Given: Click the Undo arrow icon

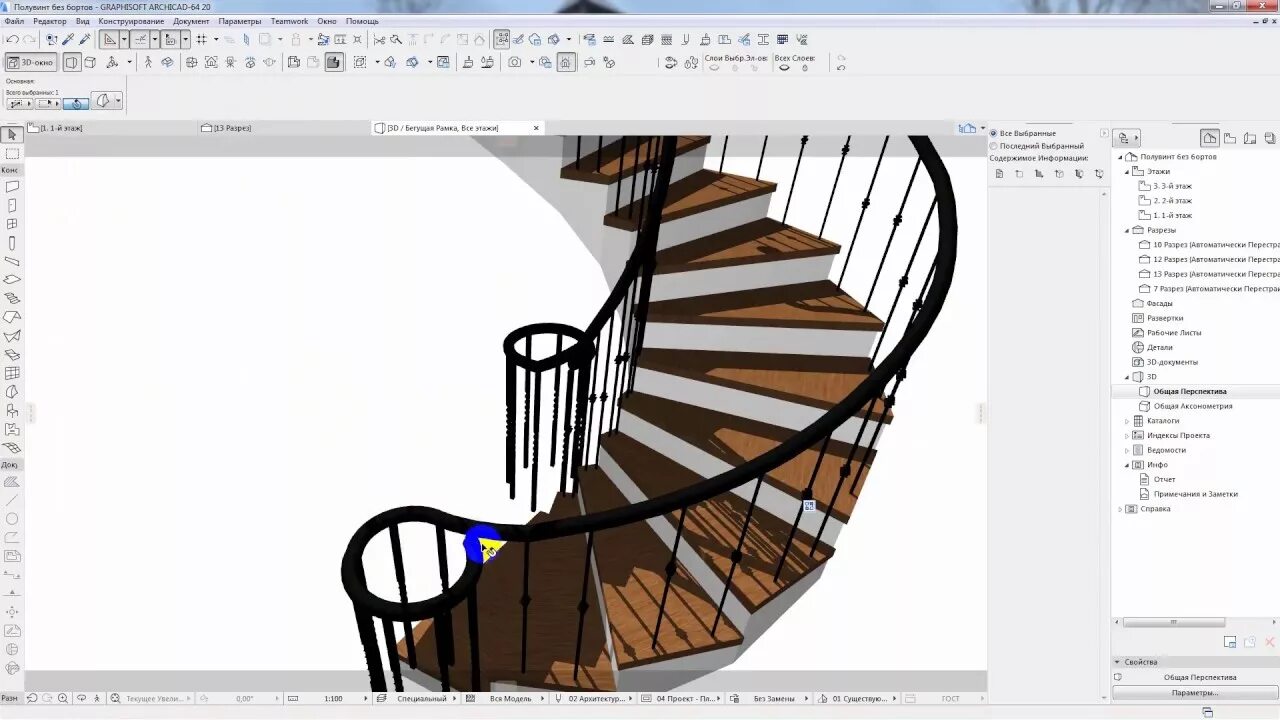Looking at the screenshot, I should (x=12, y=40).
